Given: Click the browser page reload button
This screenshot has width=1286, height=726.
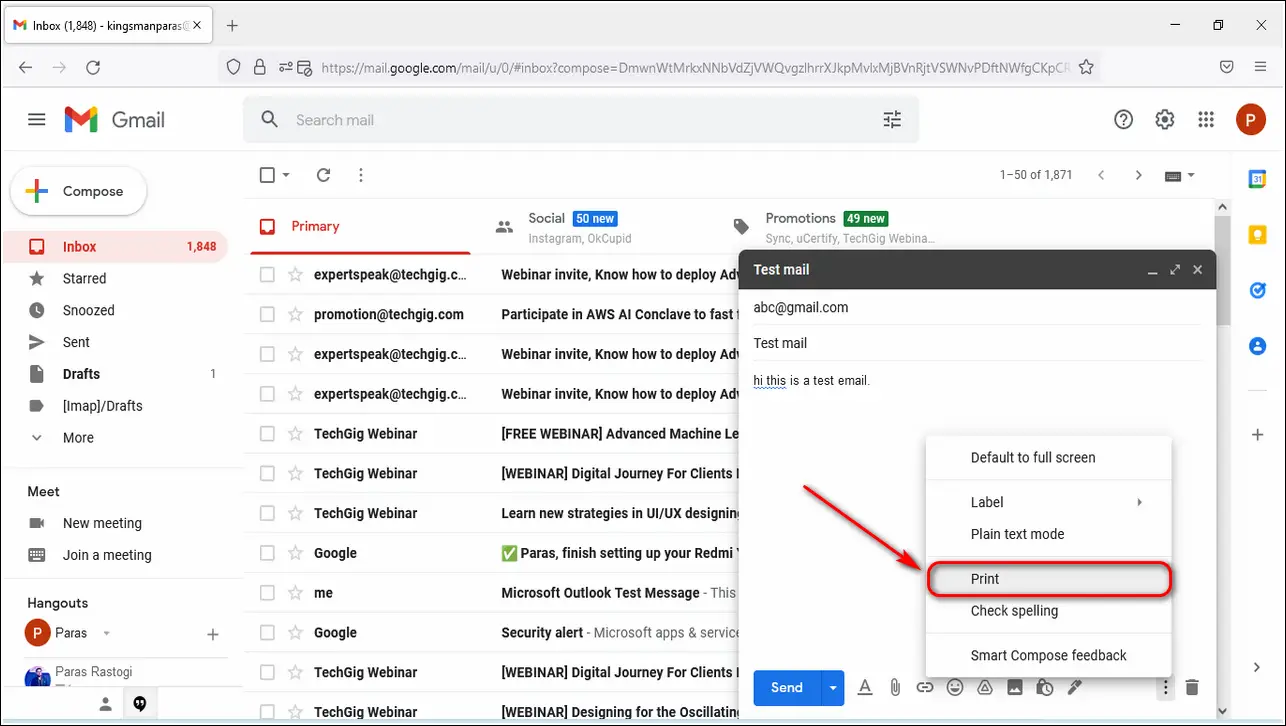Looking at the screenshot, I should pyautogui.click(x=93, y=67).
